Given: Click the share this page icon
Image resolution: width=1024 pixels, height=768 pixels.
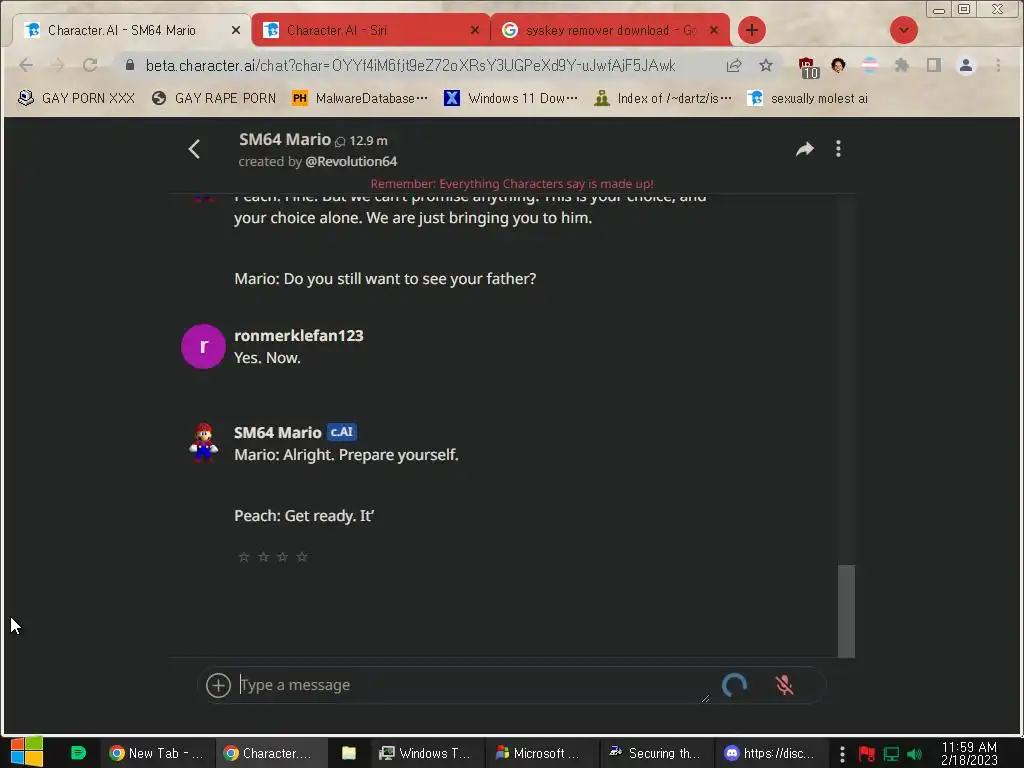Looking at the screenshot, I should click(734, 65).
